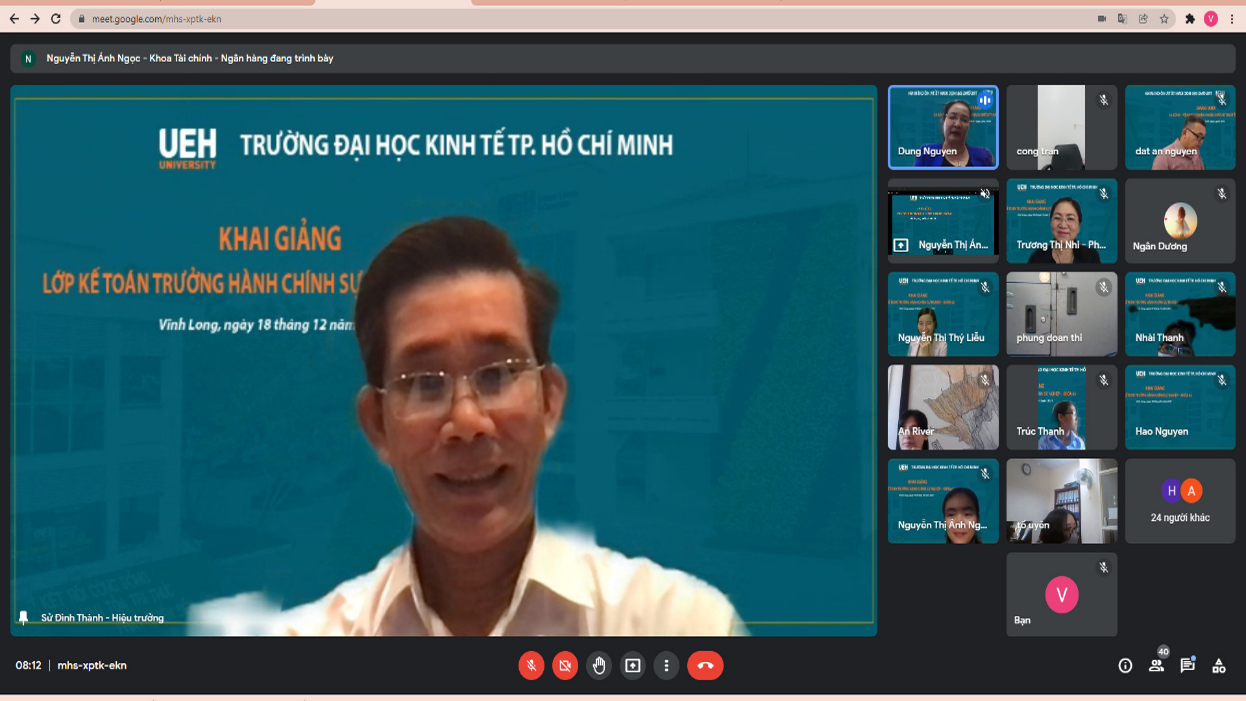Open the in-call chat panel
Viewport: 1246px width, 701px height.
1188,665
